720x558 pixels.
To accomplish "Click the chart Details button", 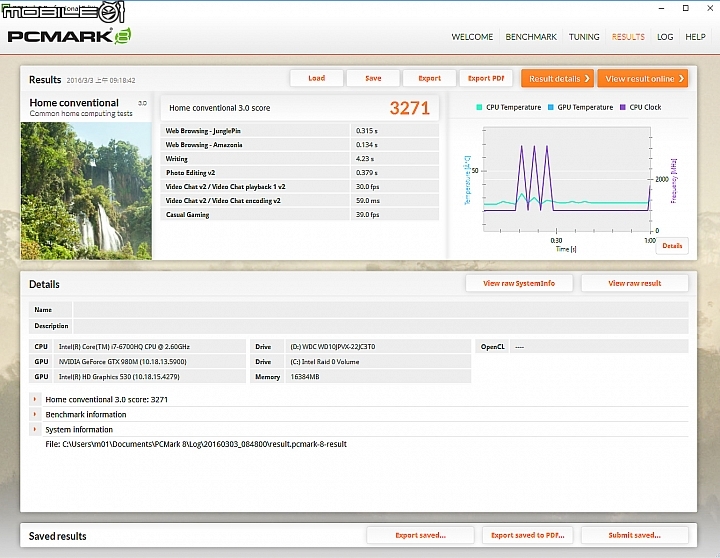I will [x=672, y=246].
